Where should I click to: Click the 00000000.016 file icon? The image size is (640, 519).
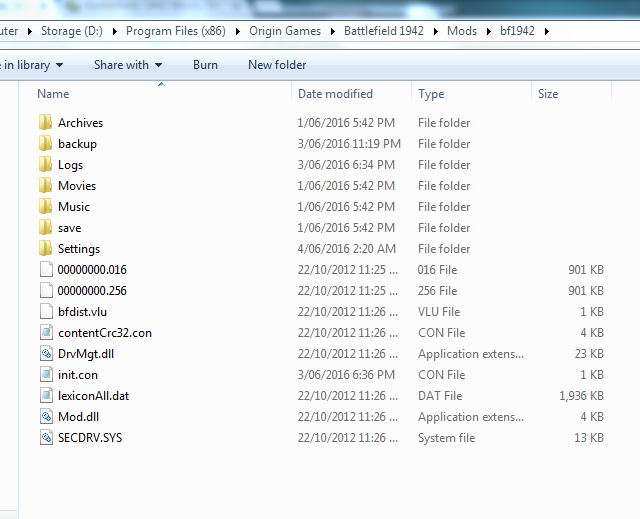tap(46, 269)
